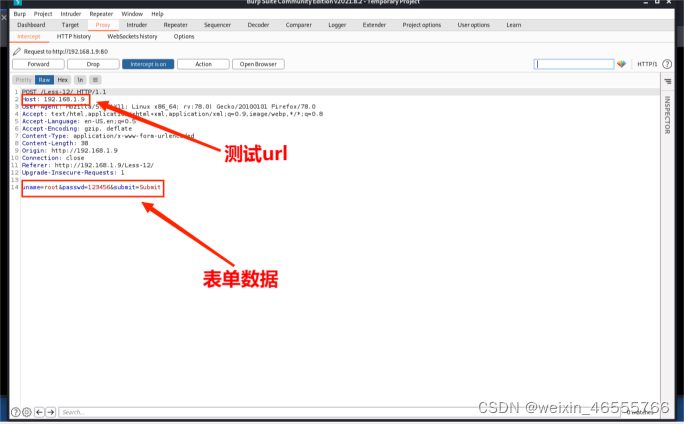Open the Help menu
The image size is (684, 424).
click(157, 14)
